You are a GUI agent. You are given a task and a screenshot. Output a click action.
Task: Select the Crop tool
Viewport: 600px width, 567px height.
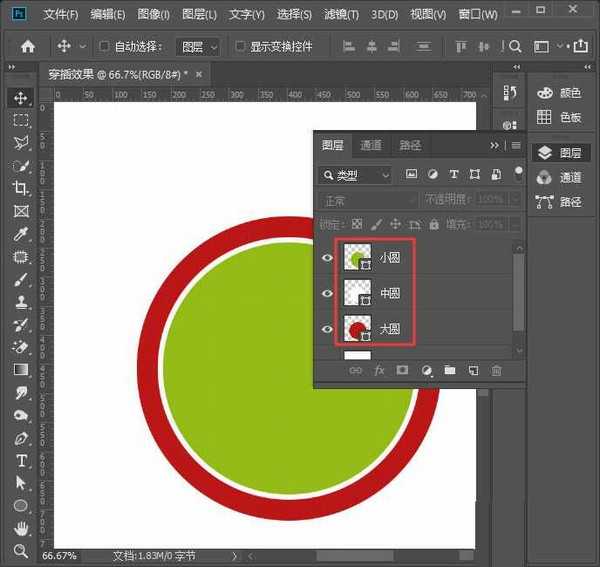pos(21,188)
